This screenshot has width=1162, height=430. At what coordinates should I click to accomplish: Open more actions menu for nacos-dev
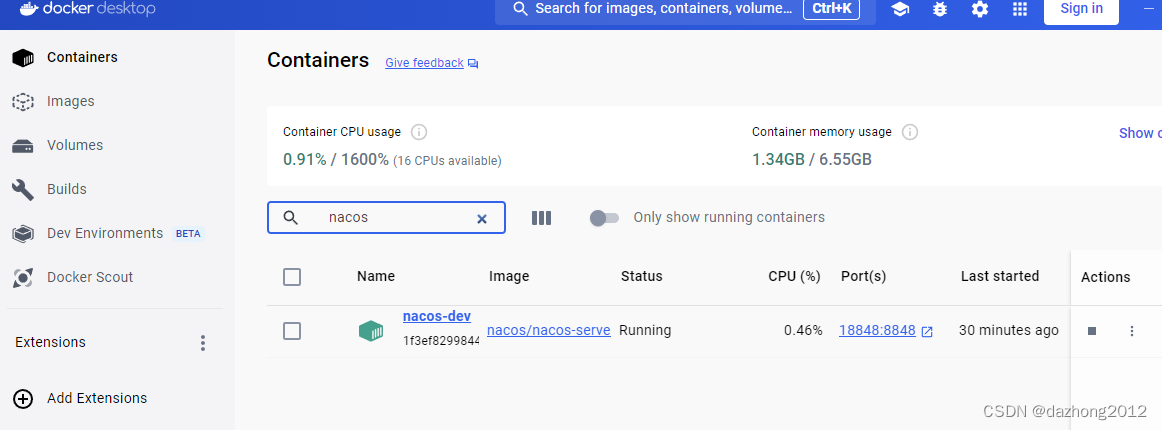pyautogui.click(x=1132, y=331)
